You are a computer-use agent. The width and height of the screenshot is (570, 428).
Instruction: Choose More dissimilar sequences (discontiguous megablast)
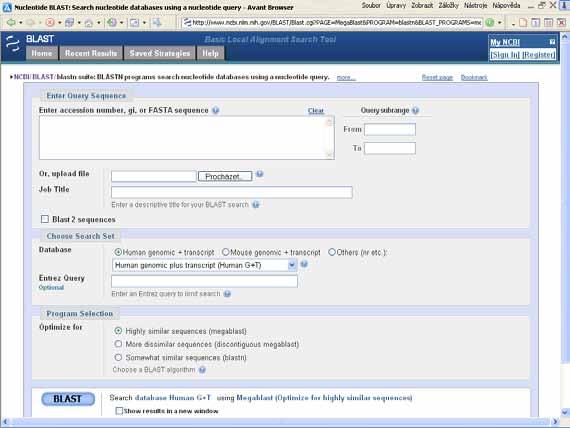(118, 344)
